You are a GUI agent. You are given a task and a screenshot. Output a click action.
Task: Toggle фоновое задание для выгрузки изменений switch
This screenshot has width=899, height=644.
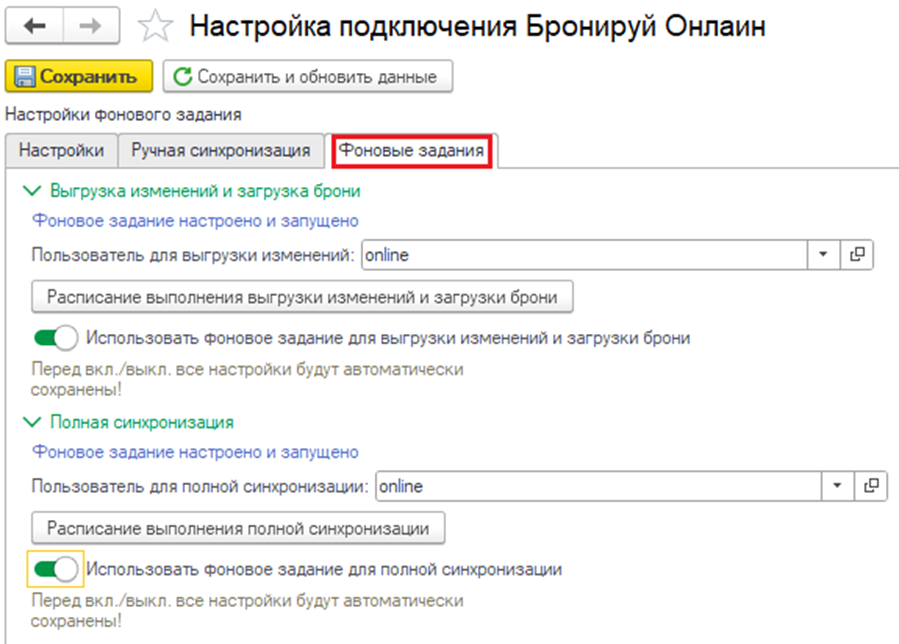[x=56, y=338]
